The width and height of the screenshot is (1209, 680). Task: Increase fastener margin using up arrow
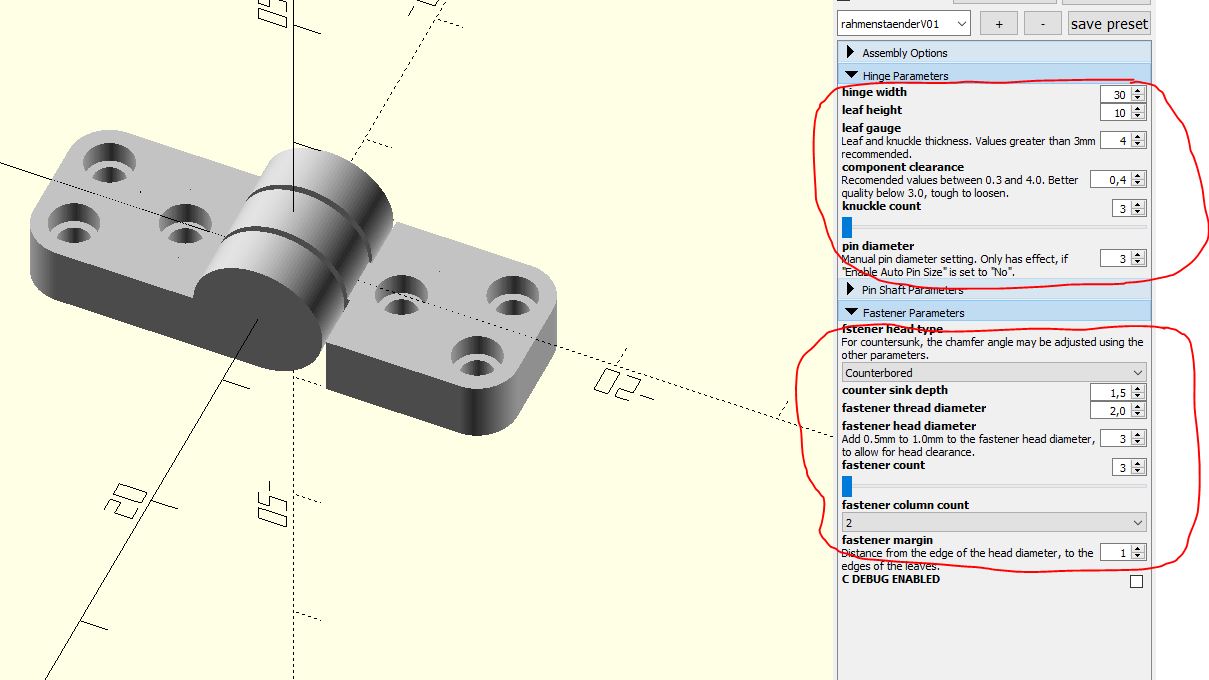pyautogui.click(x=1139, y=548)
